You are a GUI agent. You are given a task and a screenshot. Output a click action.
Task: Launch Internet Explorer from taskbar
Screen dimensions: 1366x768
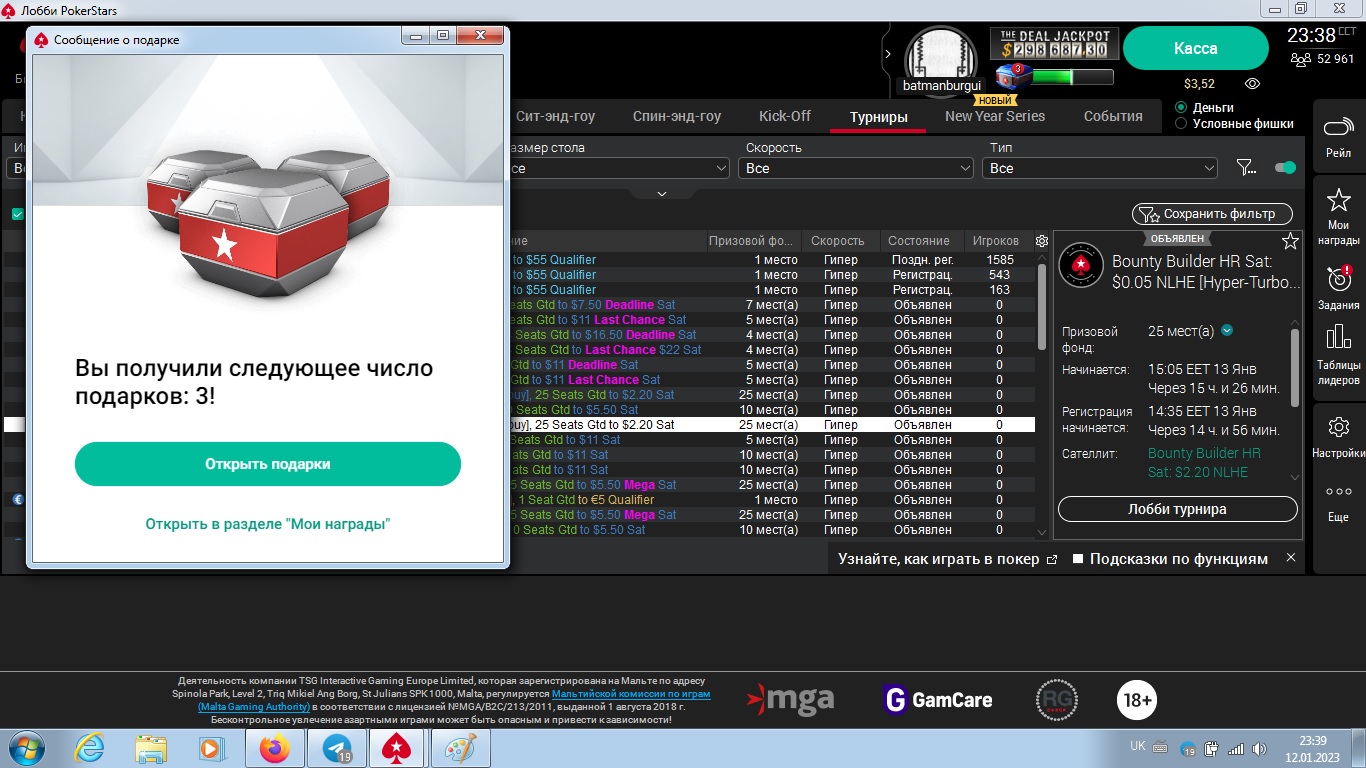(90, 748)
